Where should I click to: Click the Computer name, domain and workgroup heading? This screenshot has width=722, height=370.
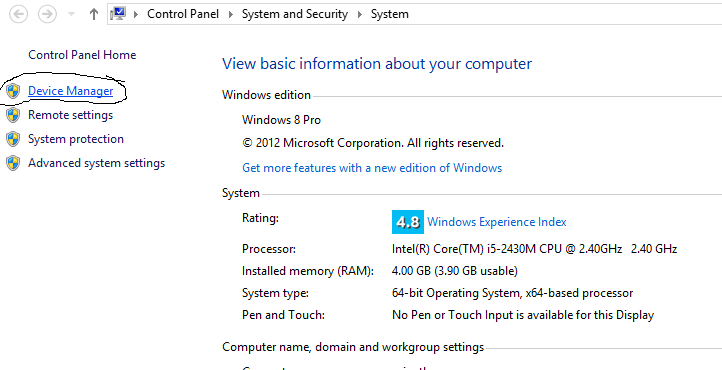[353, 347]
